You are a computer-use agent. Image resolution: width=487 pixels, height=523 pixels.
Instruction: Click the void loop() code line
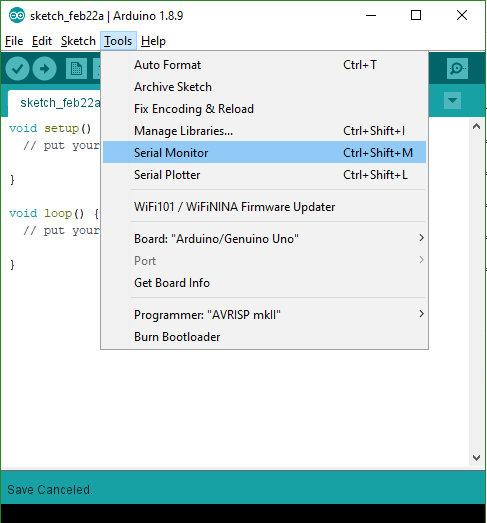(54, 213)
